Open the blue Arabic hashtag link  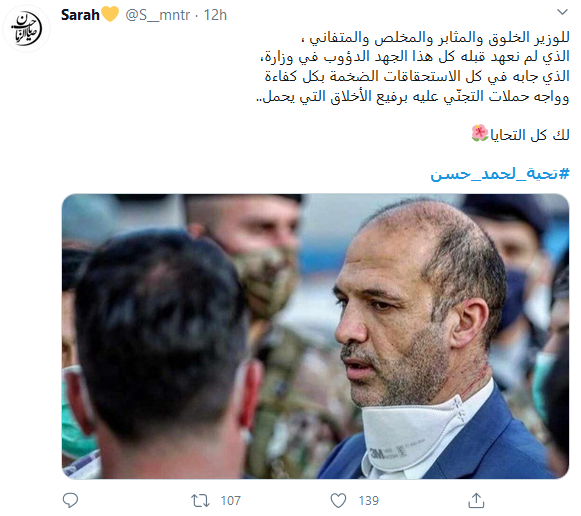click(x=500, y=174)
